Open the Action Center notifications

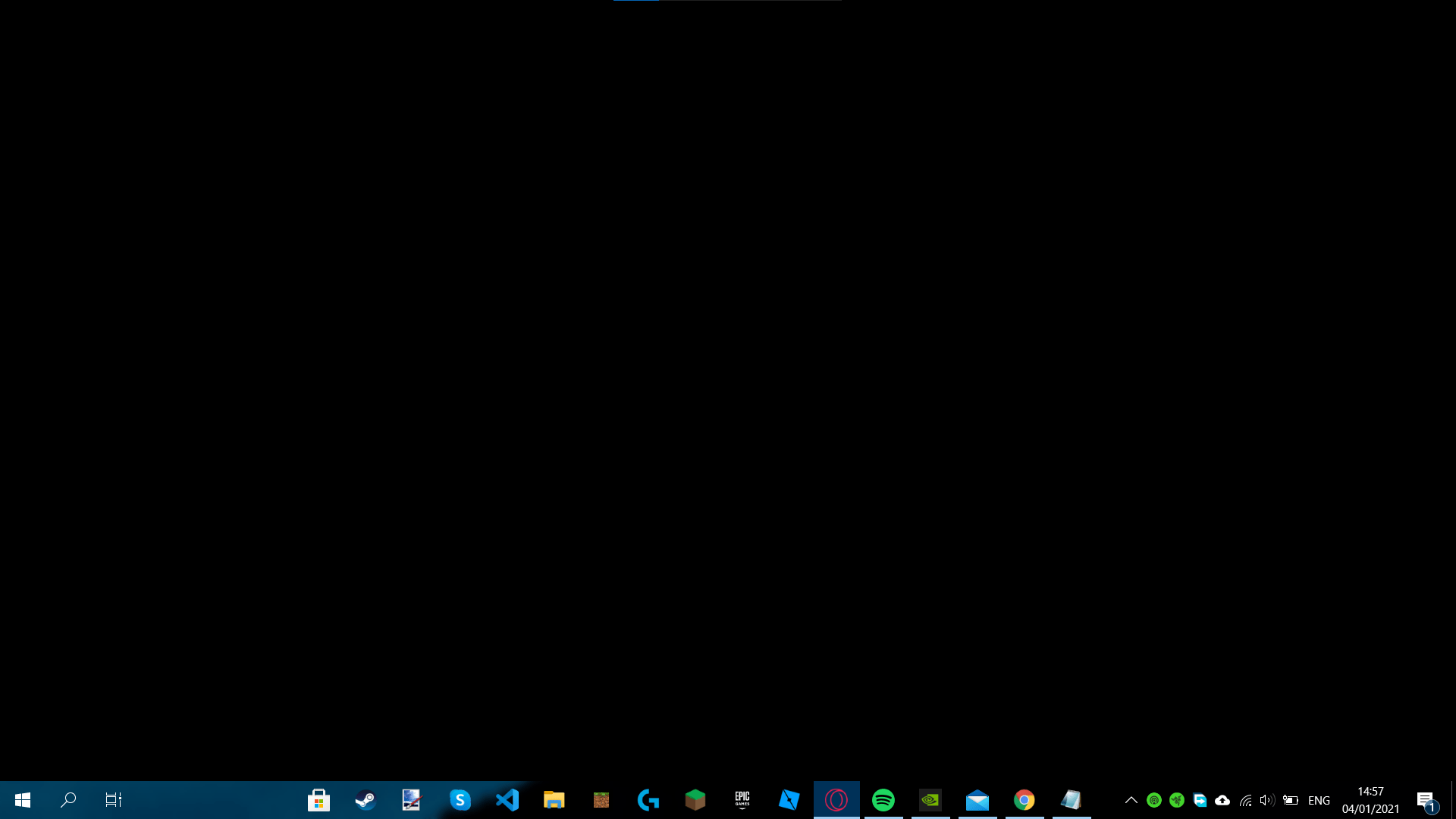pyautogui.click(x=1426, y=800)
